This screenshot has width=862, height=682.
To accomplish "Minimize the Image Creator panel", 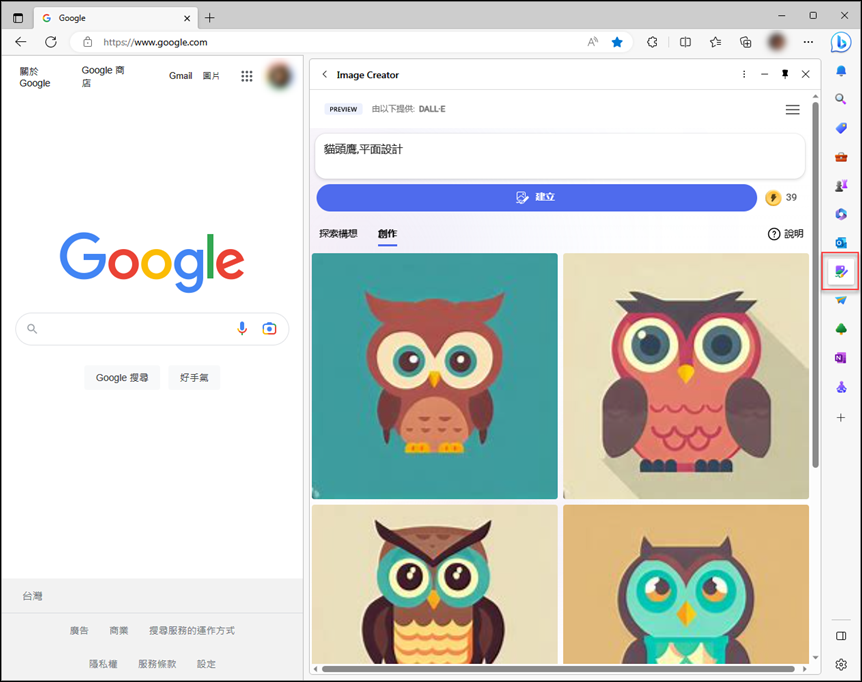I will 764,74.
